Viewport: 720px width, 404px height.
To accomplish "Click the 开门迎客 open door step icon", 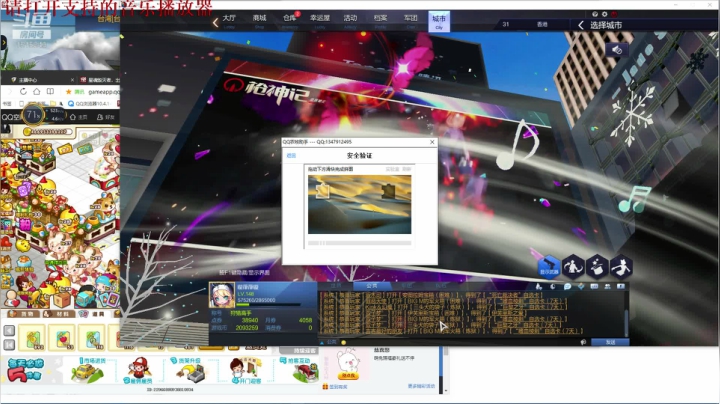I will pos(245,370).
